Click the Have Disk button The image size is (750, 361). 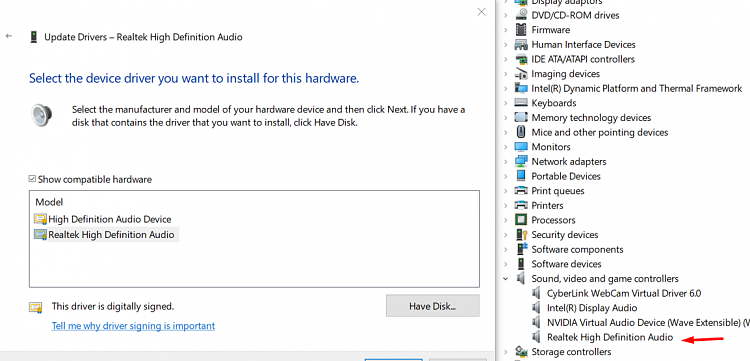432,306
